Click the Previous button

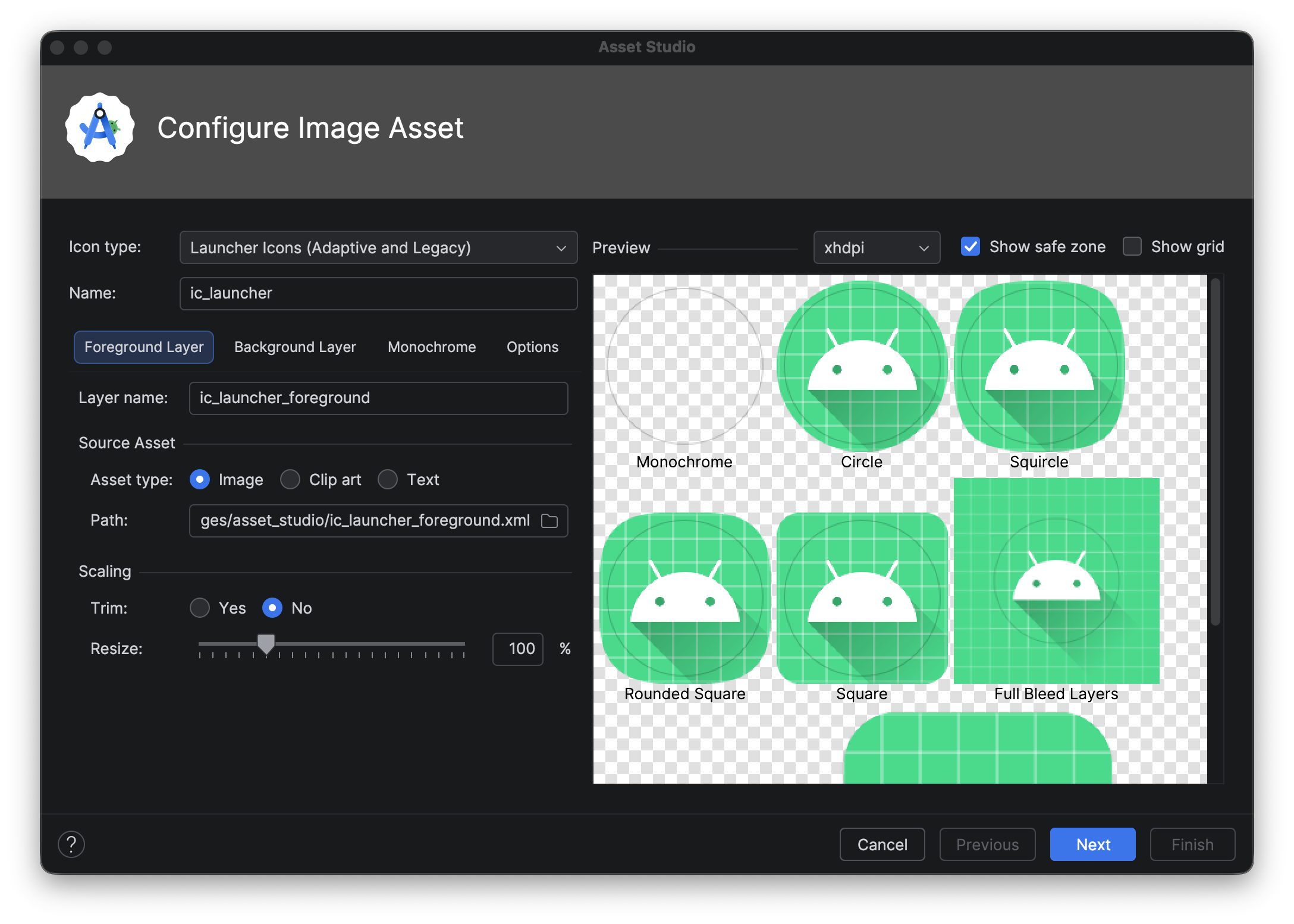[987, 844]
